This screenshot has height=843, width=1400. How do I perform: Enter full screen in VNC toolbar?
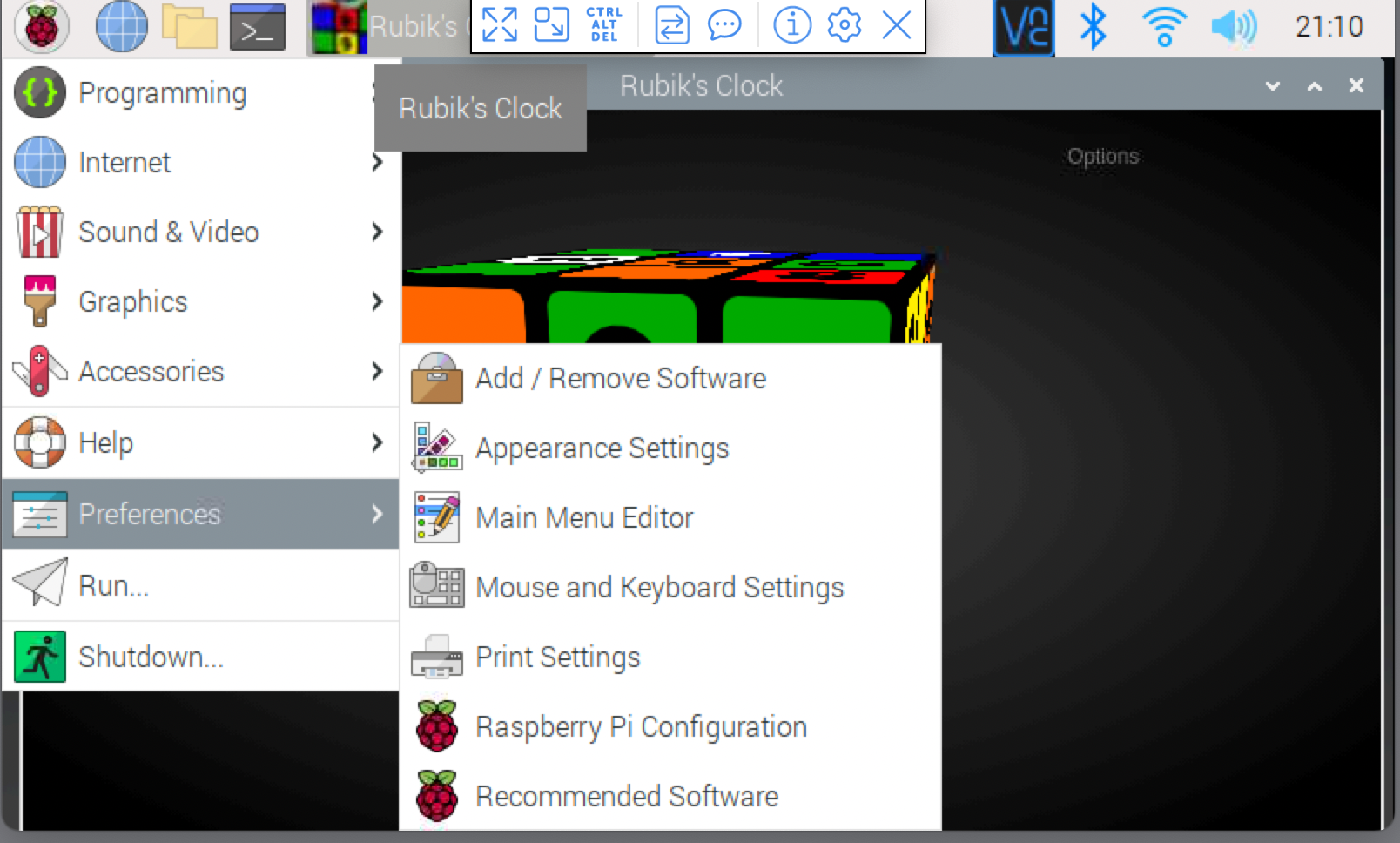coord(500,25)
